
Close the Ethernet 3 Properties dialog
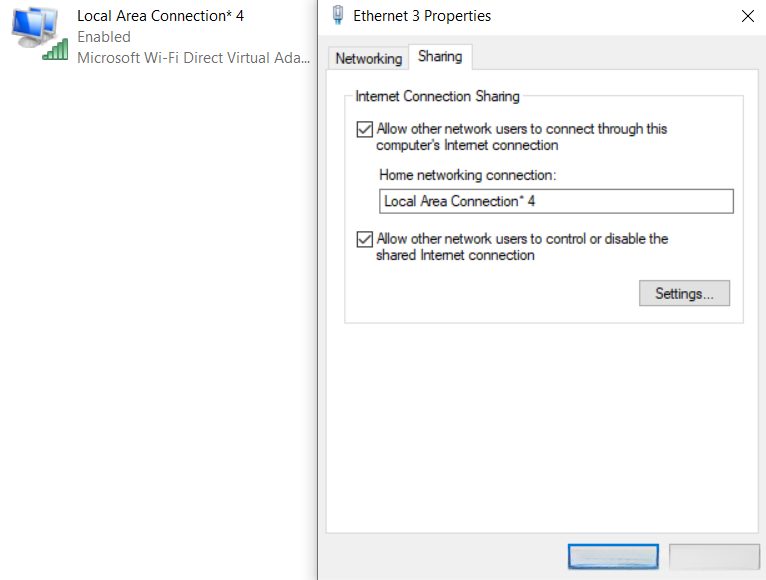point(747,16)
